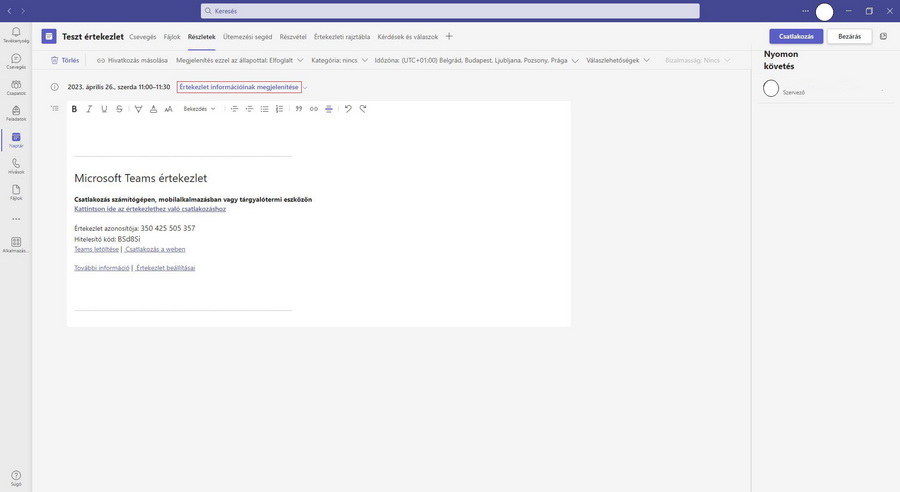Expand the Megjelenítés ezzel az állapottal dropdown
This screenshot has width=900, height=492.
[239, 60]
